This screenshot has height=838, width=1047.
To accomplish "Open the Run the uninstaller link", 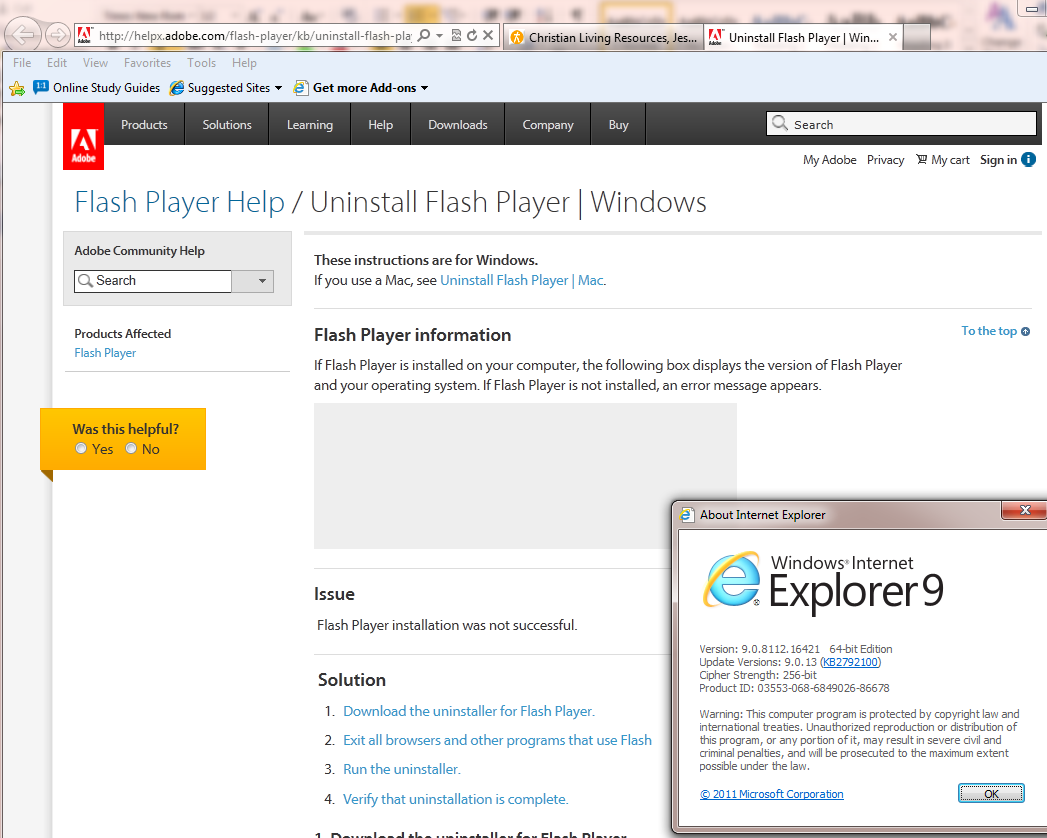I will (402, 770).
